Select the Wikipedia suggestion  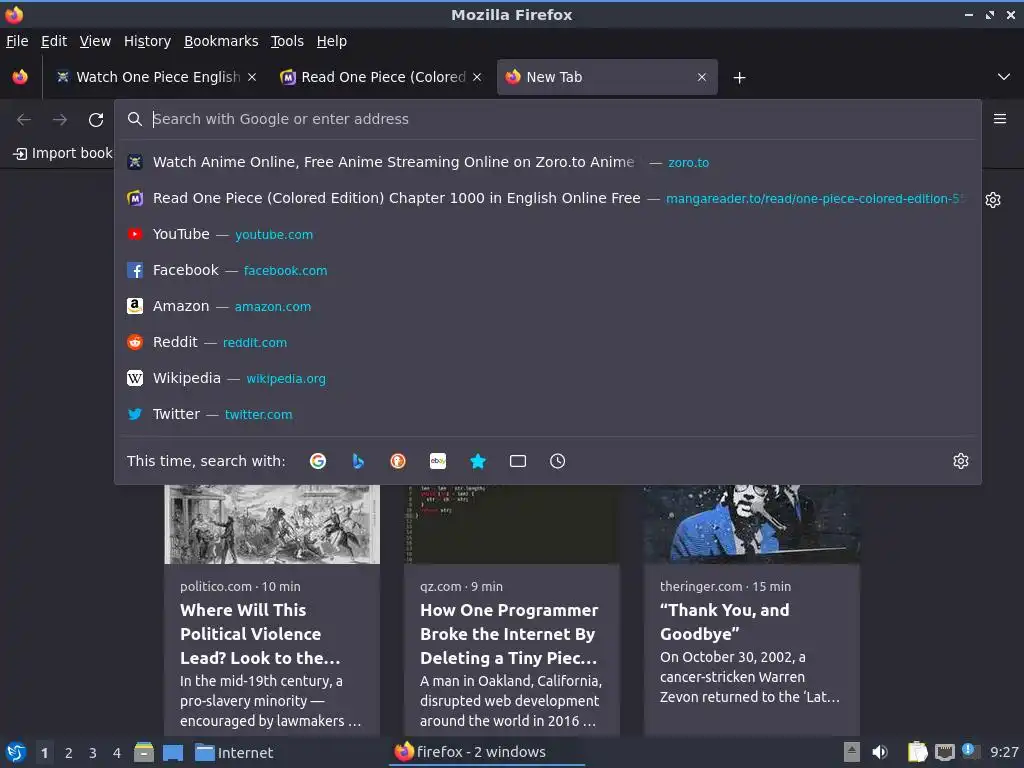pos(547,378)
